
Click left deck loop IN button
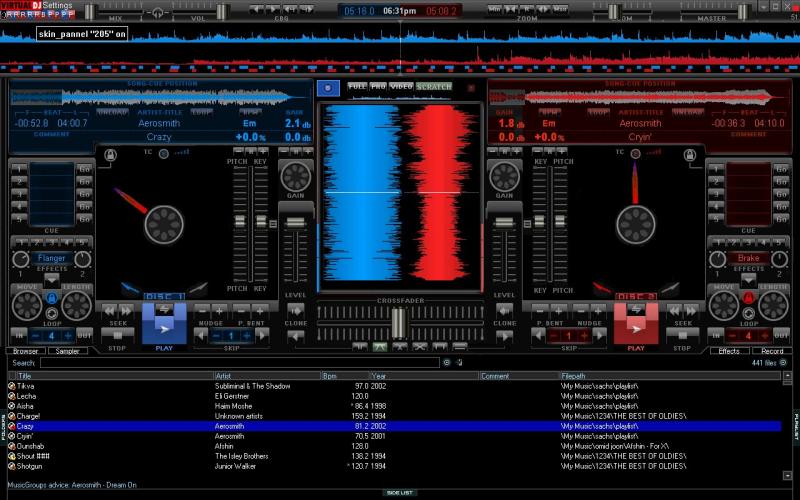[19, 336]
